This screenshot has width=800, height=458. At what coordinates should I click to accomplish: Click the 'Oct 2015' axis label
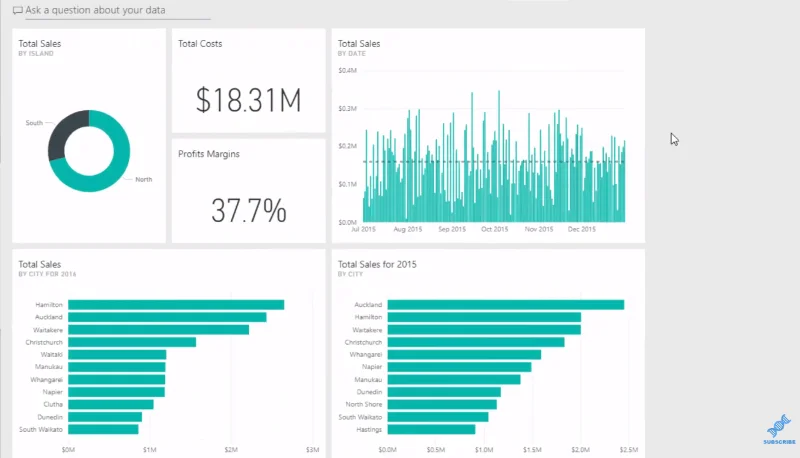(494, 230)
